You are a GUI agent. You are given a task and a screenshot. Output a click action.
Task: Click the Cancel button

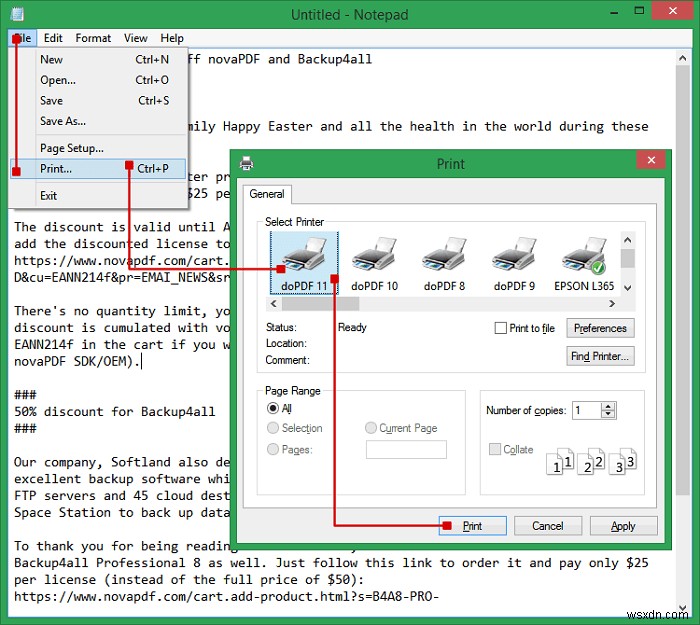[548, 526]
